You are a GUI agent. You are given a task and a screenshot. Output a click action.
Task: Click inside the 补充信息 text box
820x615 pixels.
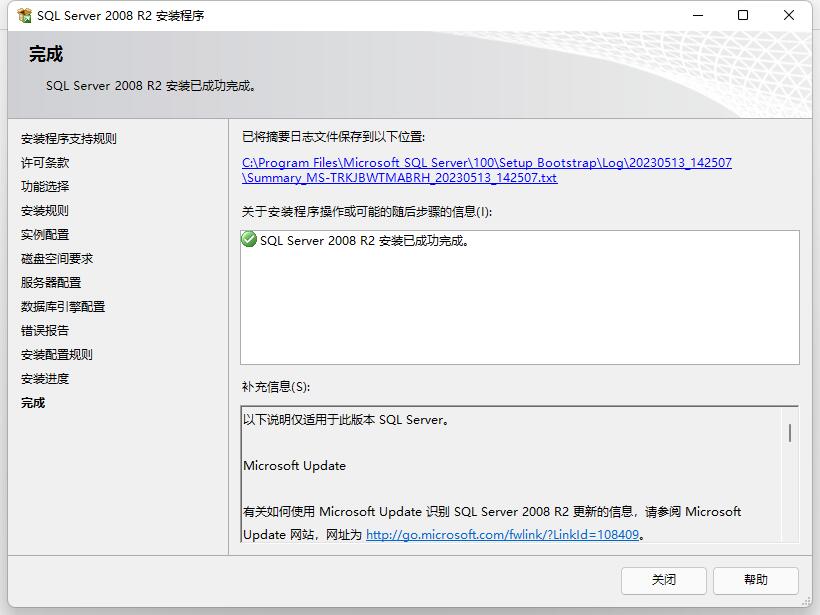520,474
